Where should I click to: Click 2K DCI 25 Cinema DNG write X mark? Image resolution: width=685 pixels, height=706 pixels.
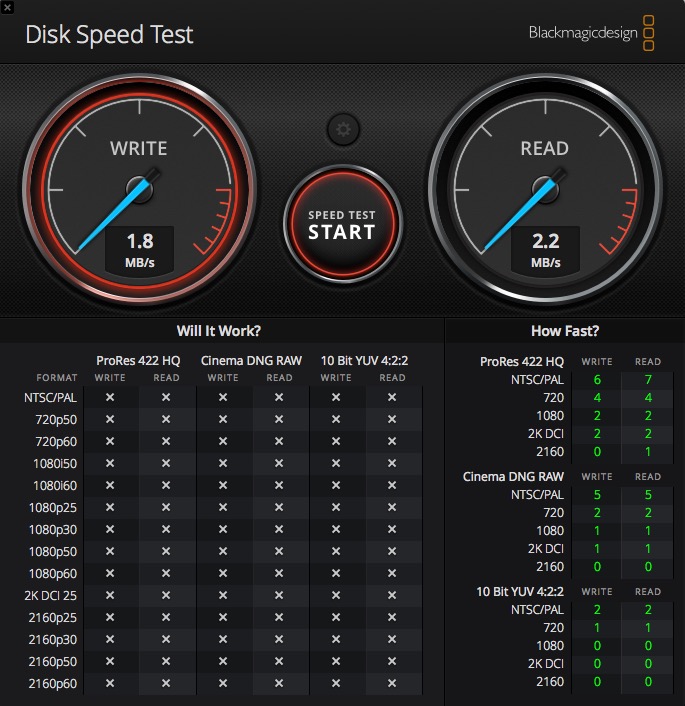point(223,596)
